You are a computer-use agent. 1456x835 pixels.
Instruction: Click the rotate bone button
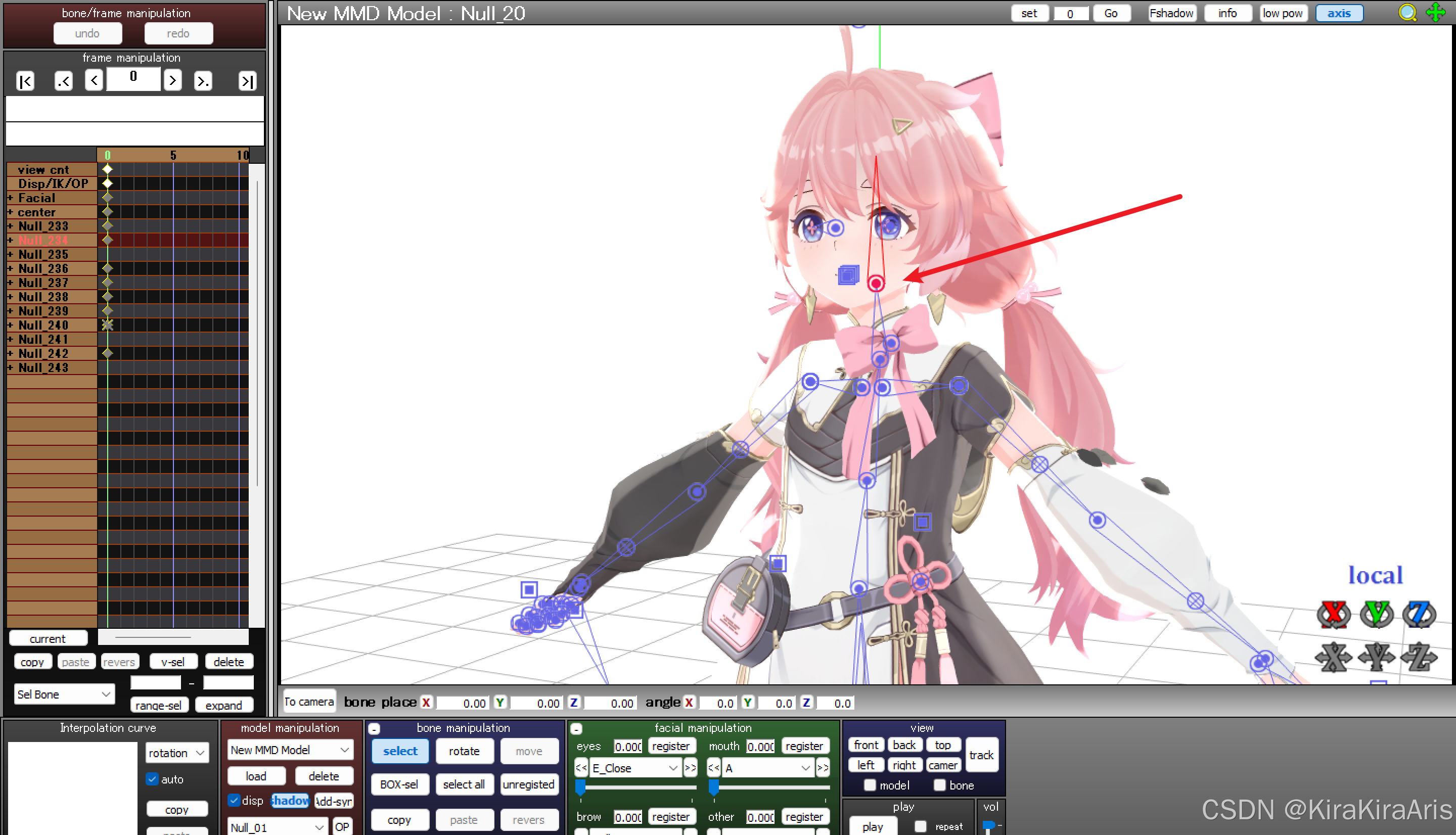[464, 751]
